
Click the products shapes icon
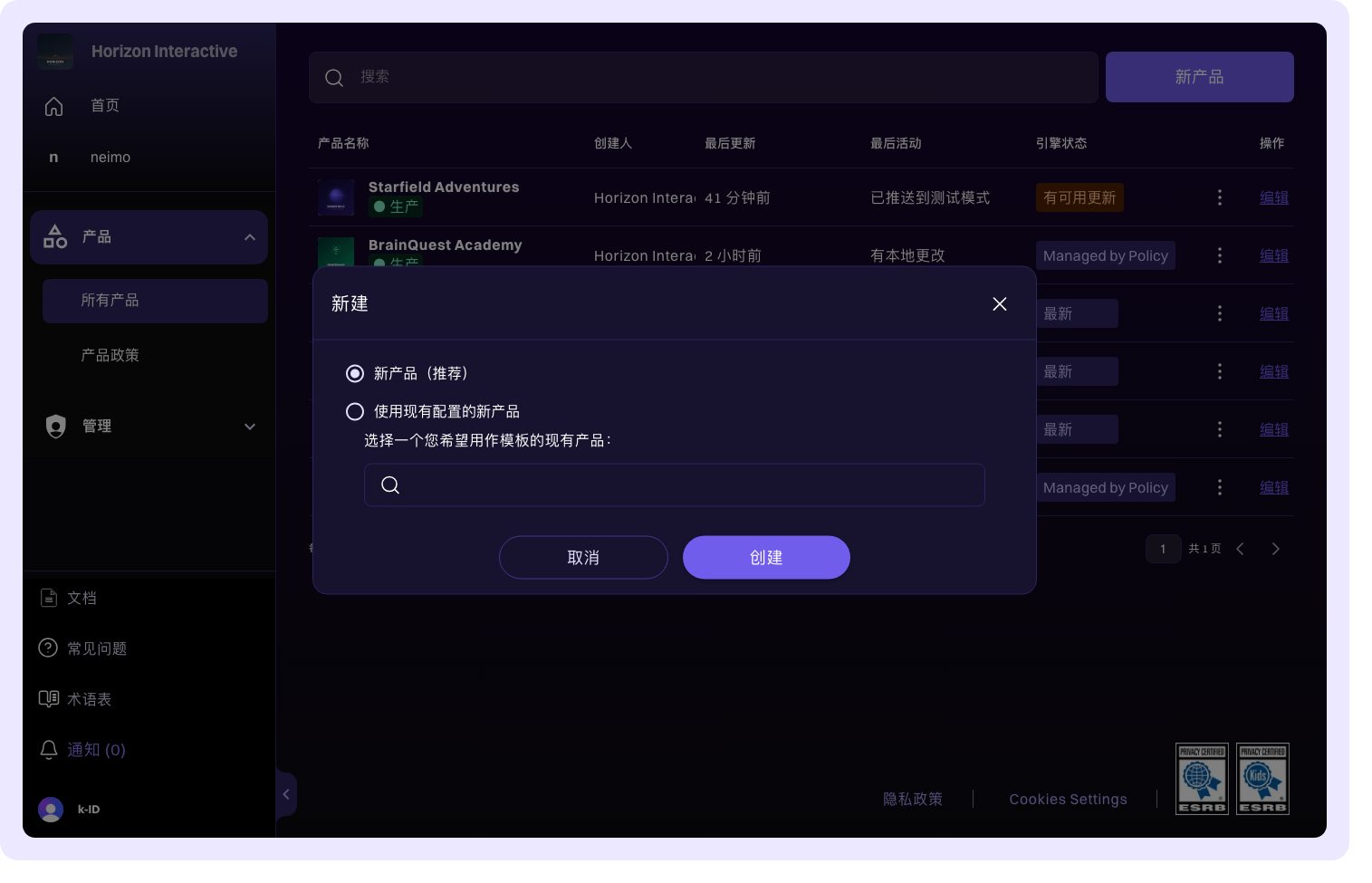[x=55, y=236]
